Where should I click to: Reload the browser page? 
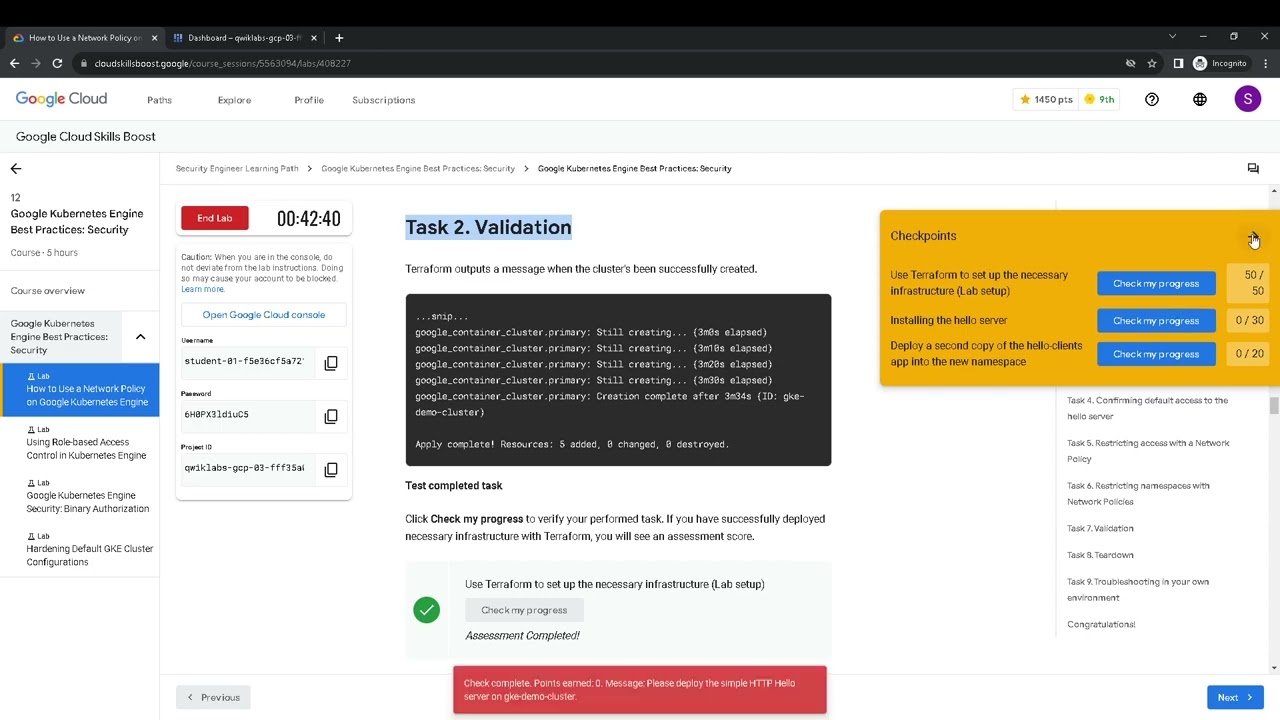(x=57, y=63)
